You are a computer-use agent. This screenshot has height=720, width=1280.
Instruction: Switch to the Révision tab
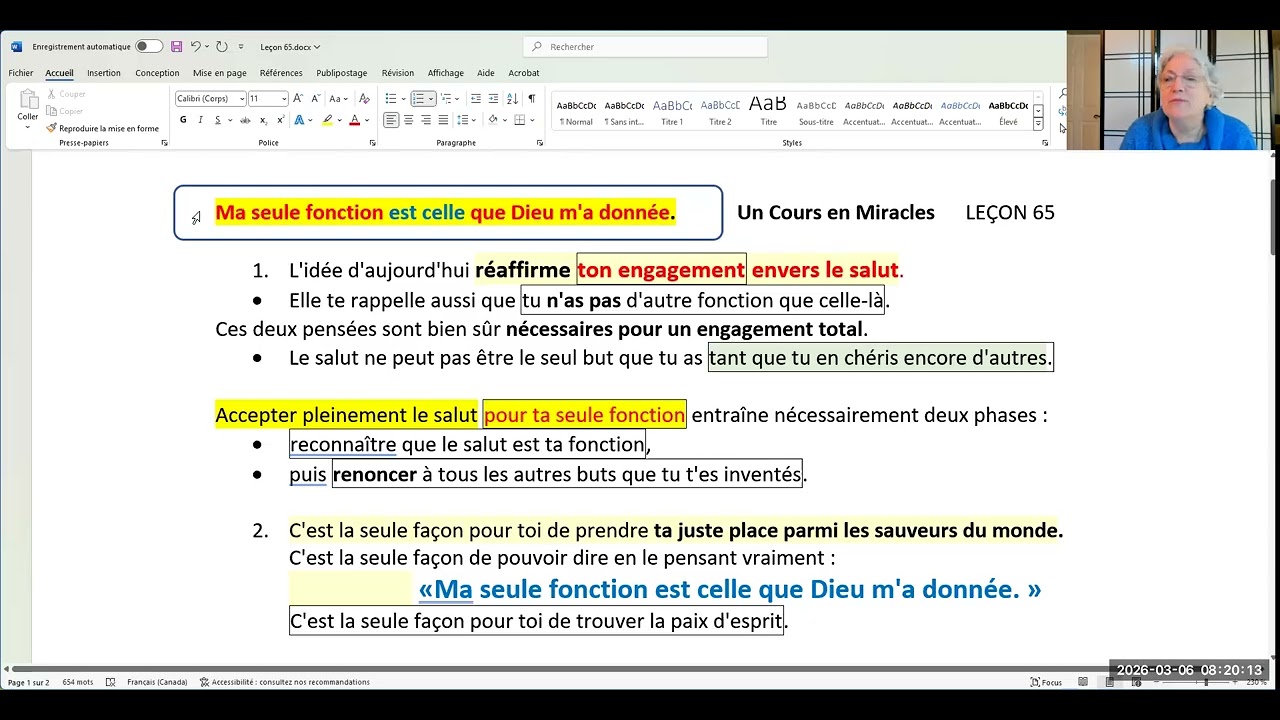(x=398, y=73)
